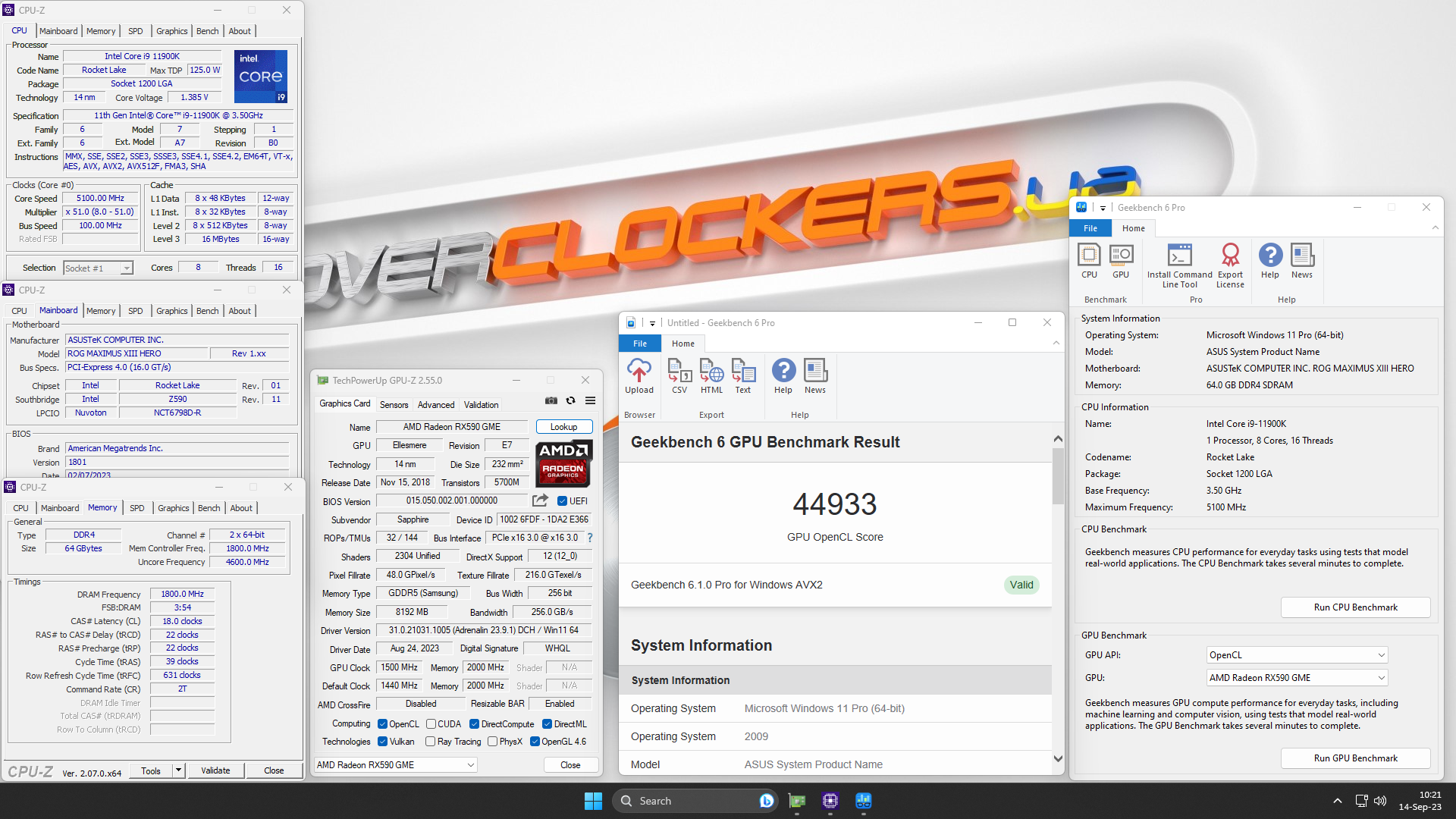Open SPD tab in top CPU-Z window
Screen dimensions: 1456x819
[x=136, y=31]
